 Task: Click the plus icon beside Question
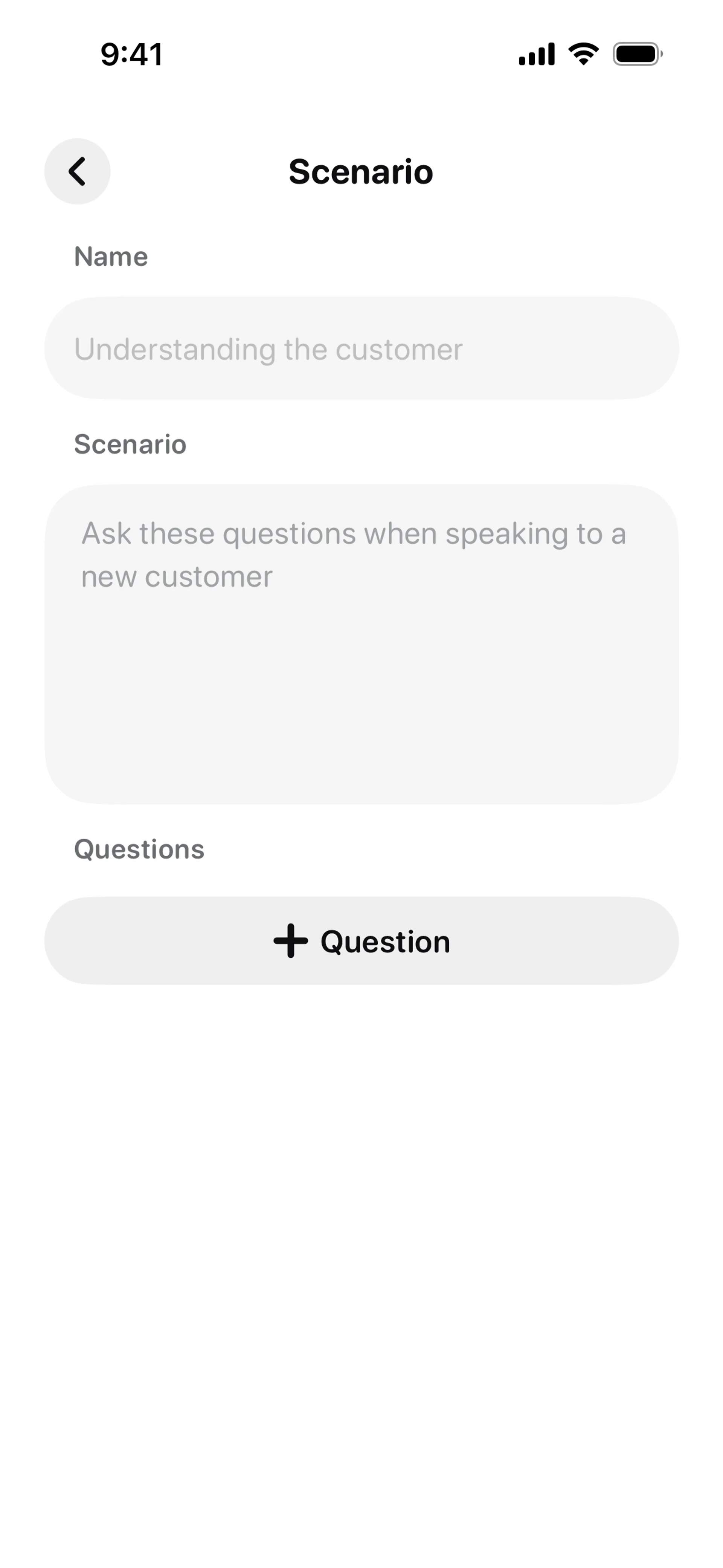coord(290,940)
